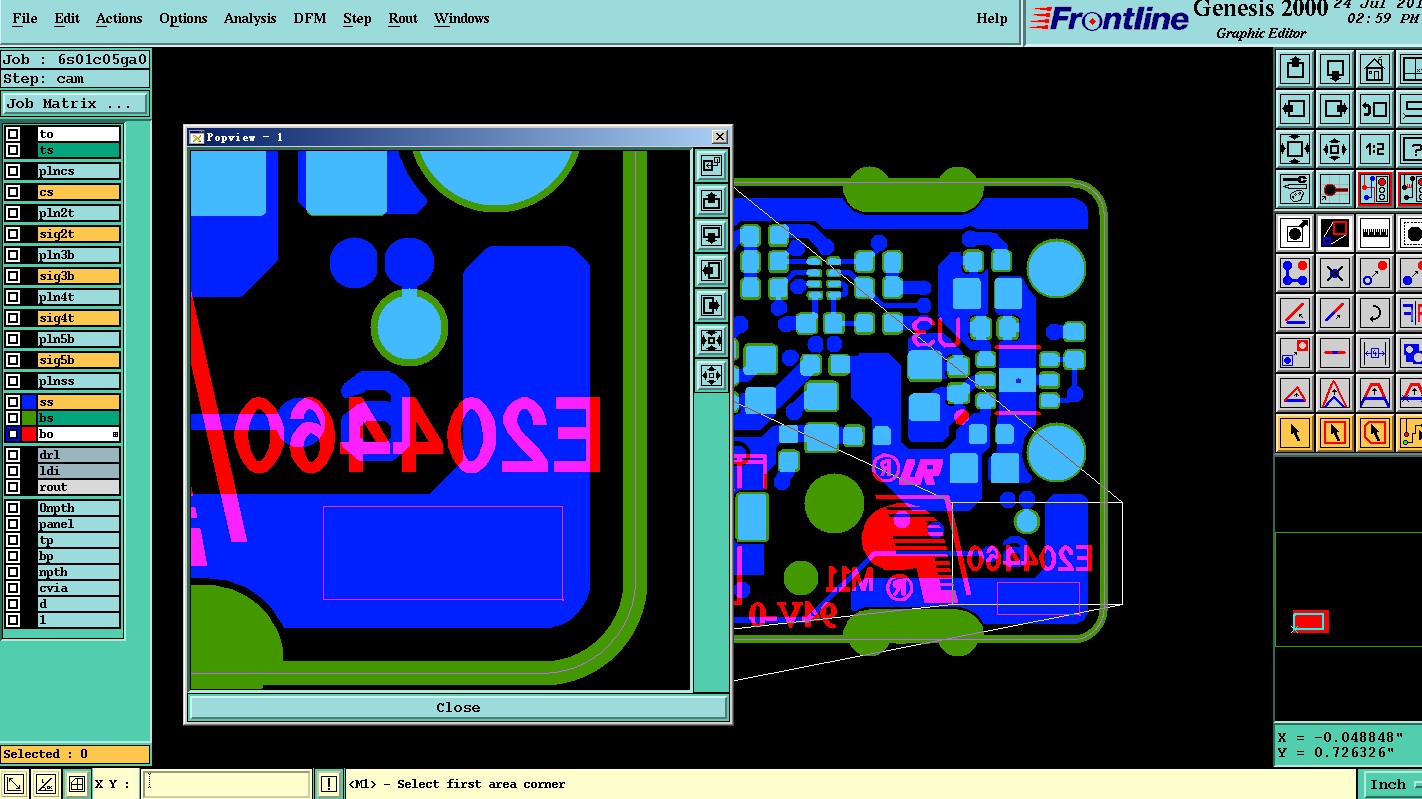Click the green color swatch of layer 'bs'
The image size is (1422, 799).
click(30, 418)
